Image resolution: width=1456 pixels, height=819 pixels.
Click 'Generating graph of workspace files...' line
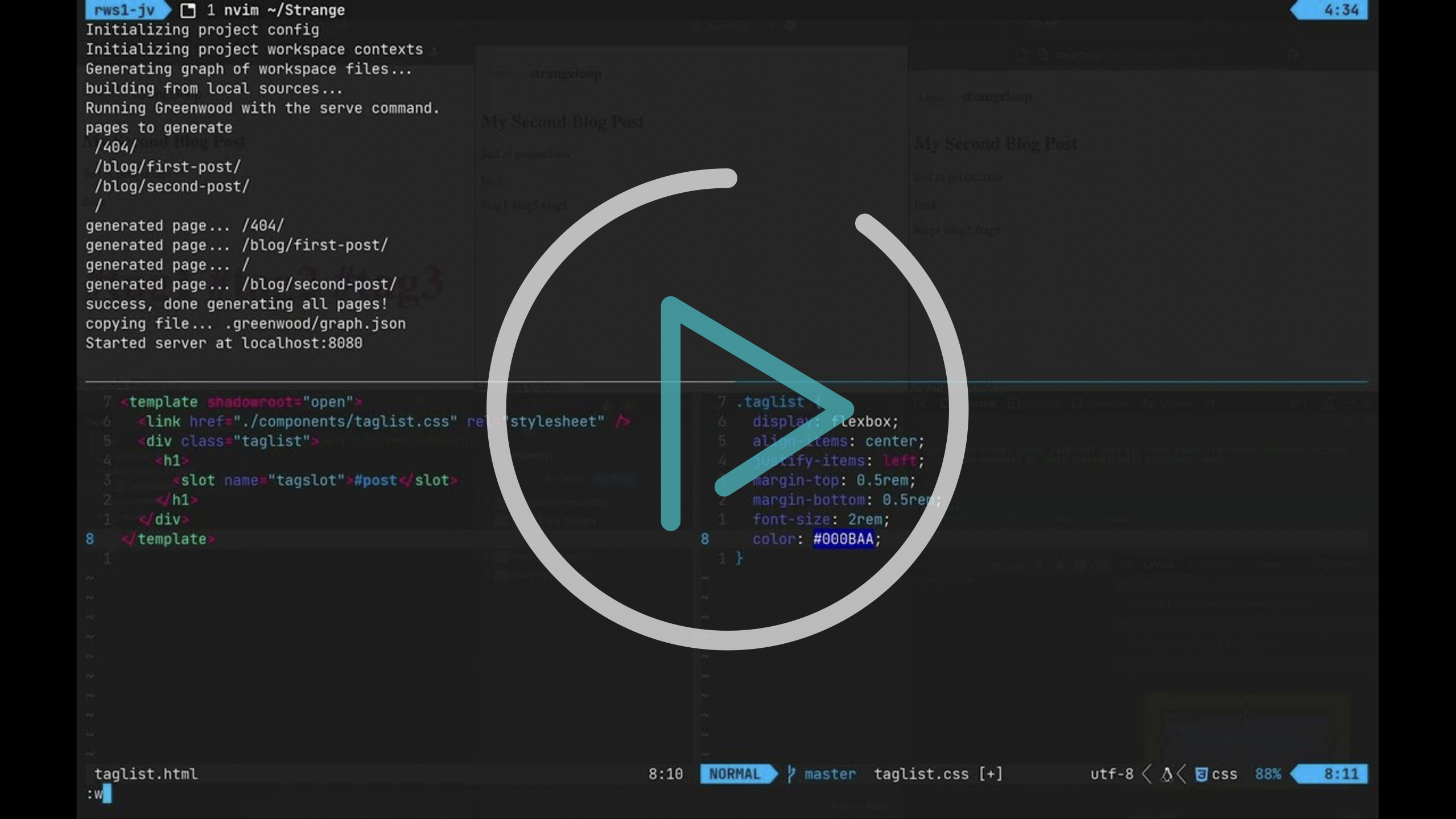[249, 69]
